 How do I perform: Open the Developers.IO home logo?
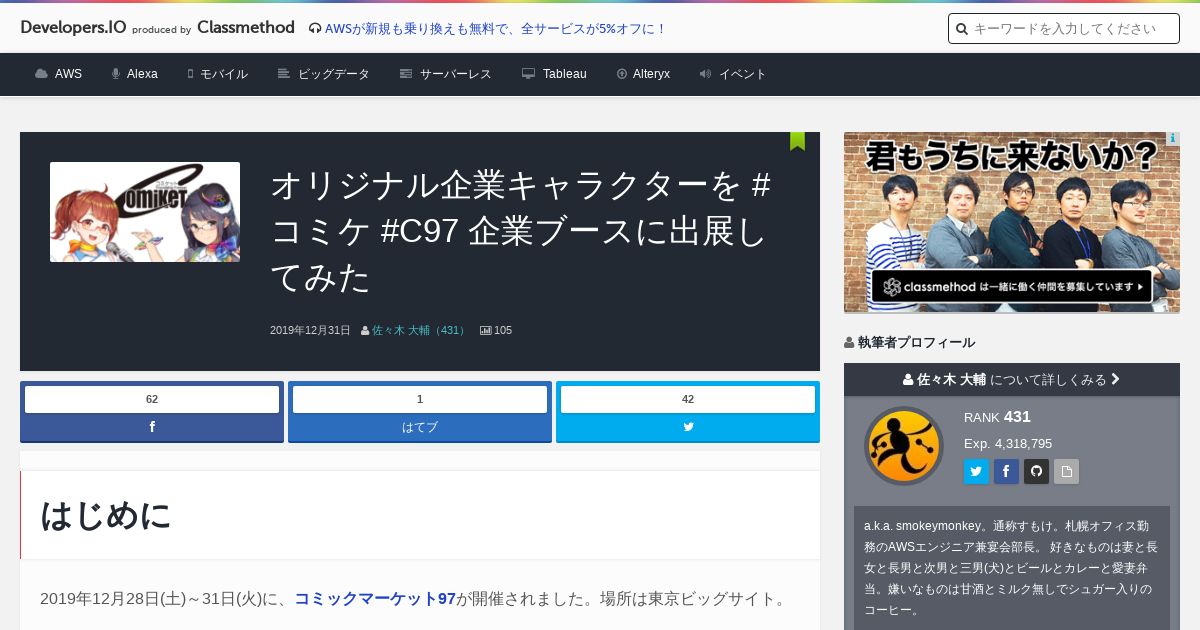[73, 28]
